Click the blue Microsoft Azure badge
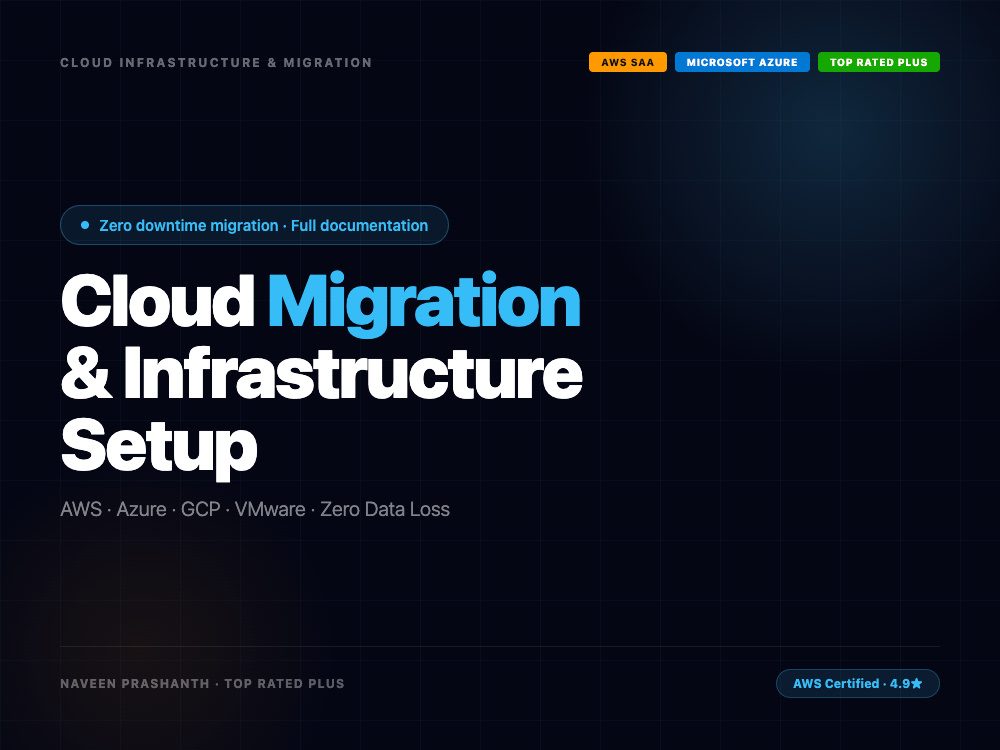Viewport: 1000px width, 750px height. (742, 62)
